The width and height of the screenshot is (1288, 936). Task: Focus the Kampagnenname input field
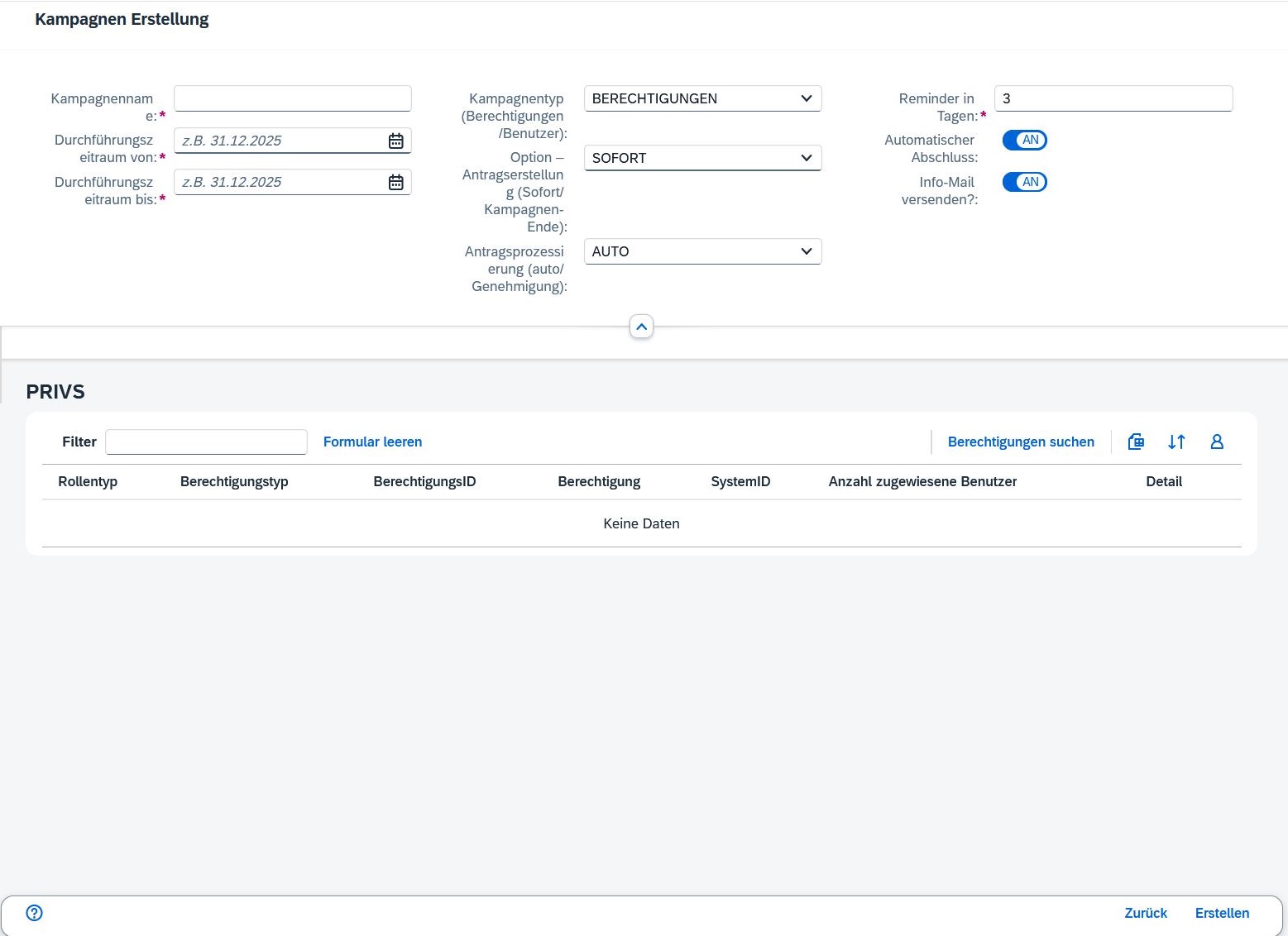click(292, 98)
